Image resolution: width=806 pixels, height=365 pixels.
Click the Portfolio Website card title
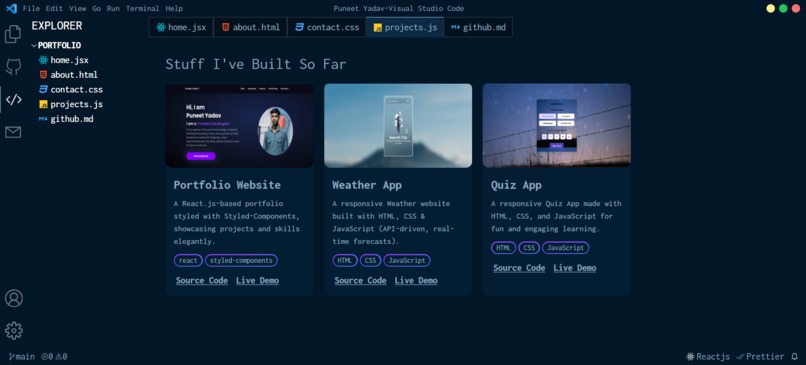(227, 185)
